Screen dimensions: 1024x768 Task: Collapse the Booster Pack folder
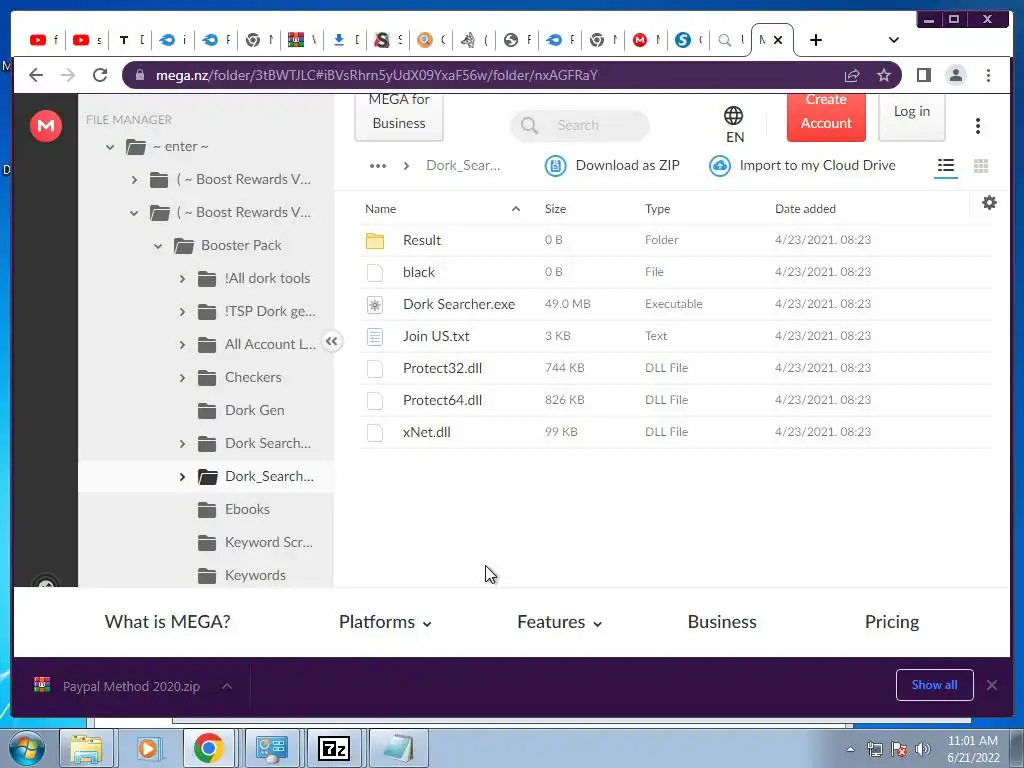pos(158,246)
